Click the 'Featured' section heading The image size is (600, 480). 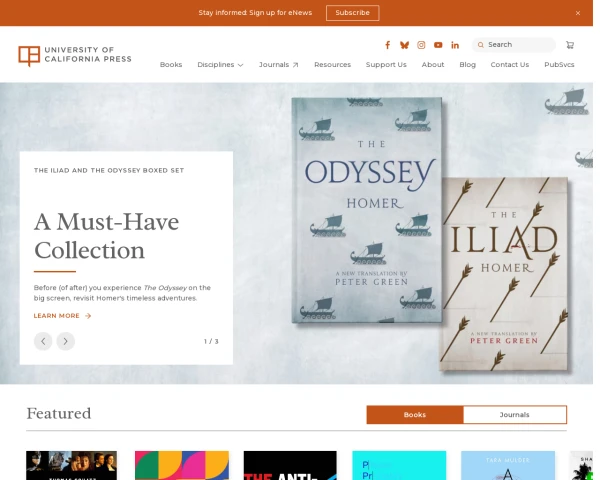point(59,413)
